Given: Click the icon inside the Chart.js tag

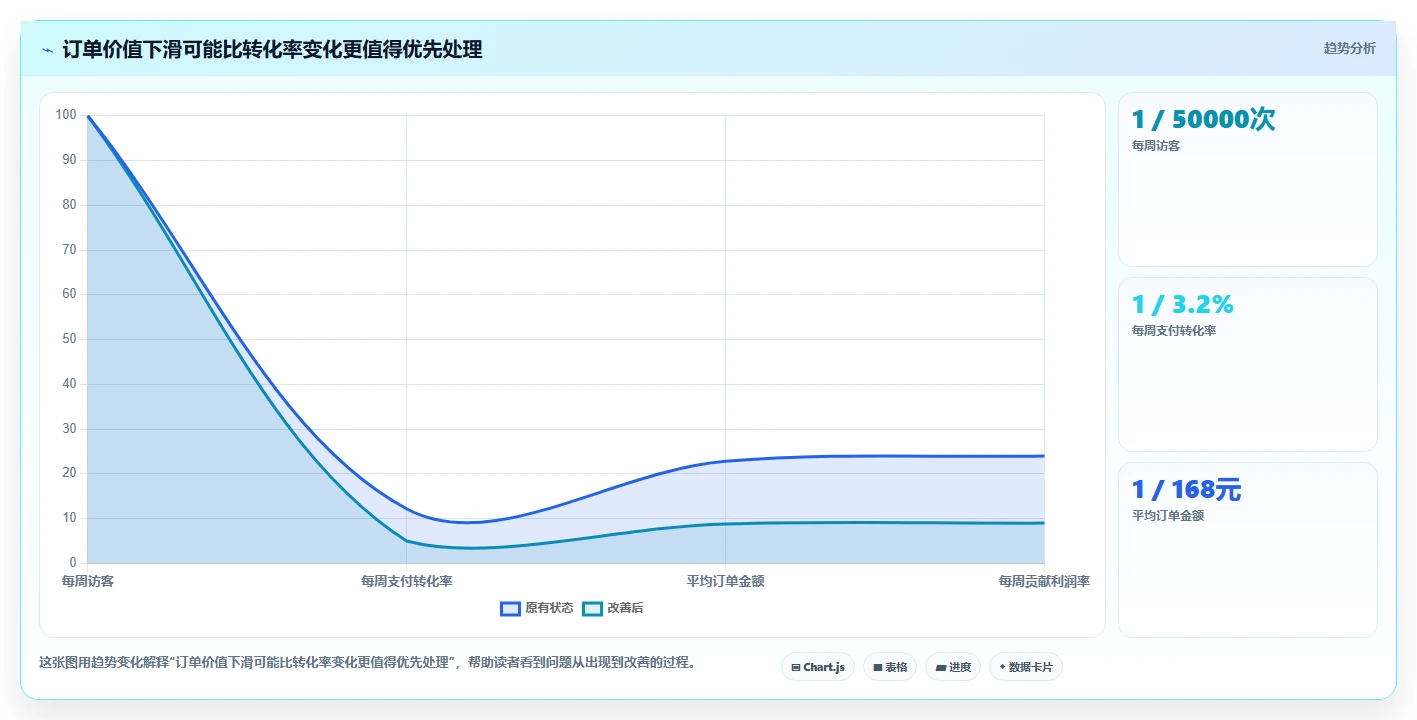Looking at the screenshot, I should (795, 667).
